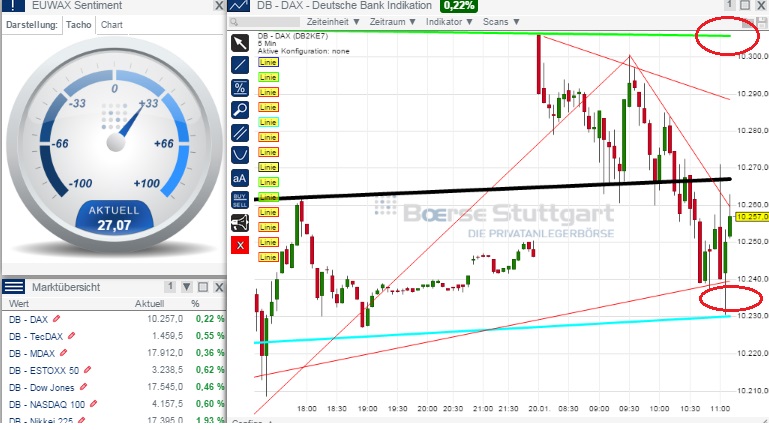Select the DB - TecDAX row

coord(116,336)
